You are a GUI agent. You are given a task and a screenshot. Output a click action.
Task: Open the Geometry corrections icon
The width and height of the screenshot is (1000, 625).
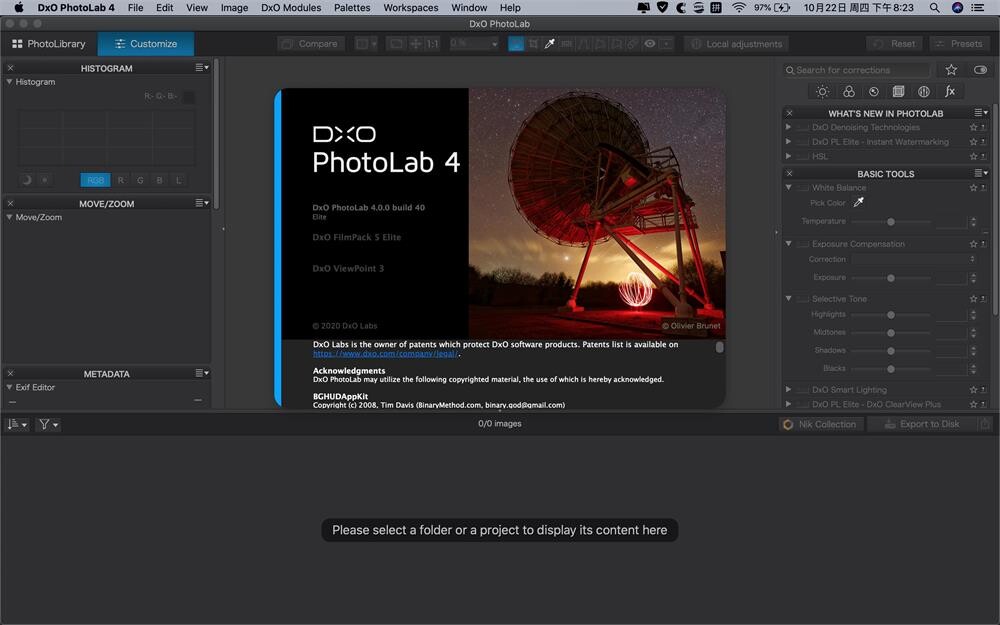(x=899, y=92)
